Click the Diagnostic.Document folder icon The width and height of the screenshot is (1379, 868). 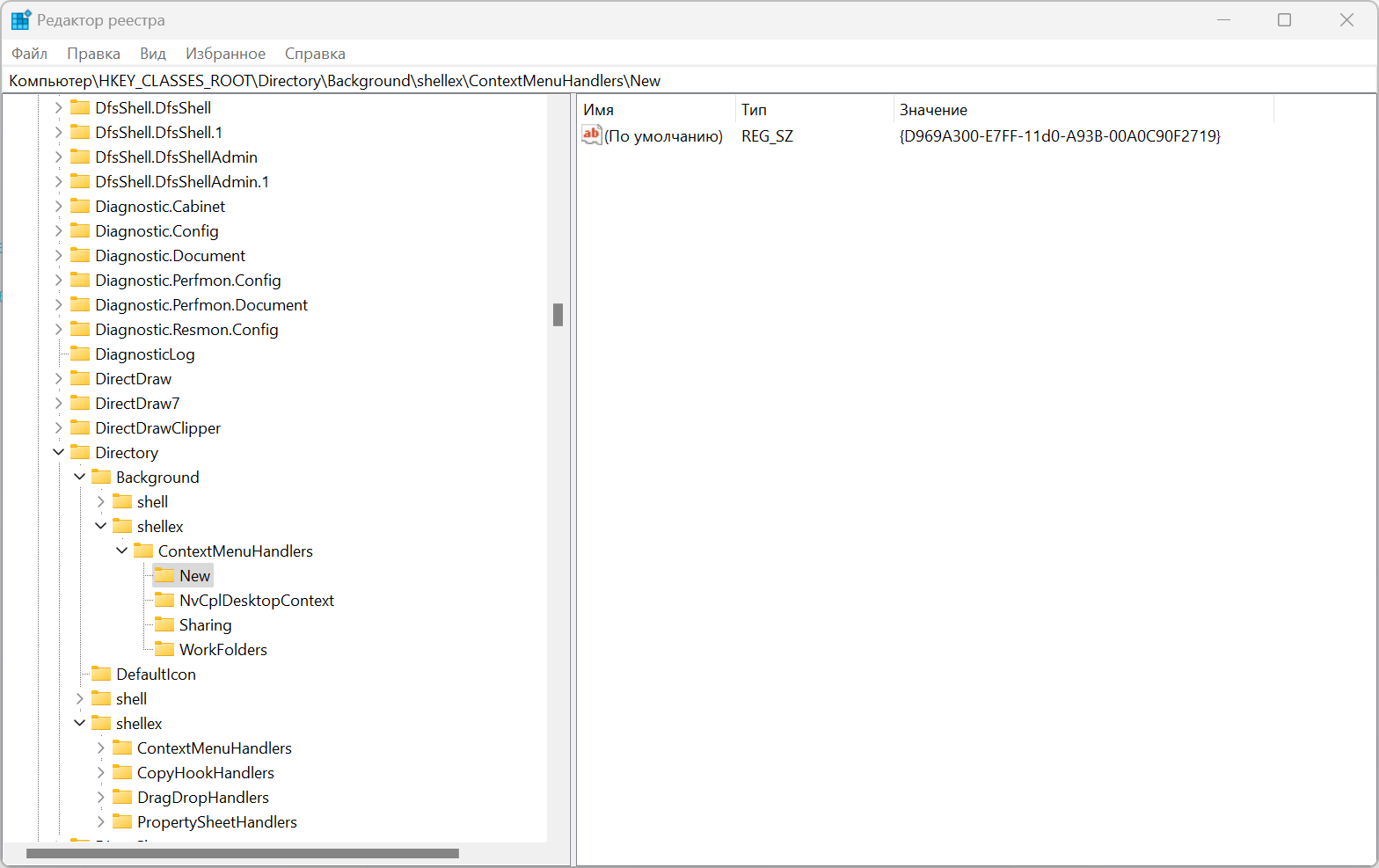point(80,255)
